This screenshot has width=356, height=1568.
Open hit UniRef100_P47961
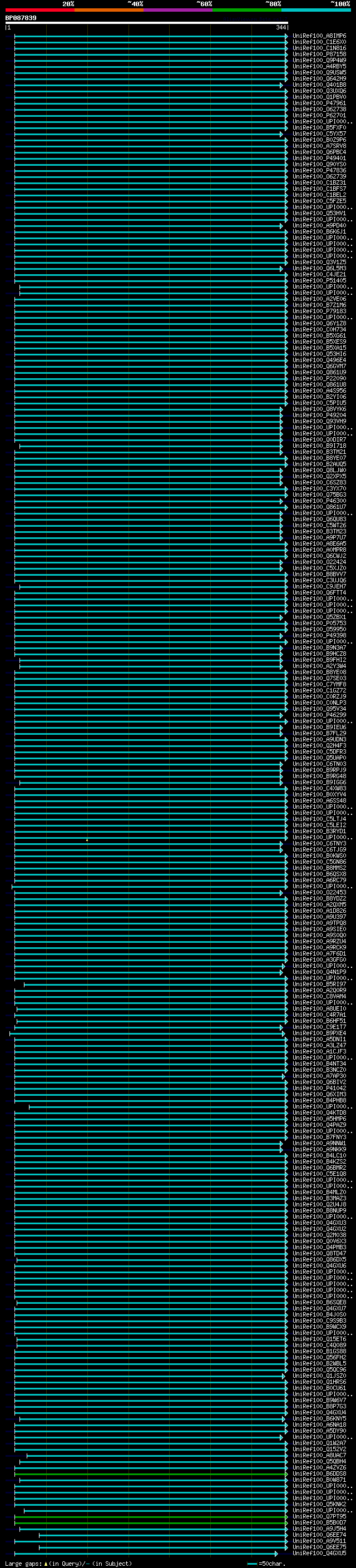pos(319,103)
